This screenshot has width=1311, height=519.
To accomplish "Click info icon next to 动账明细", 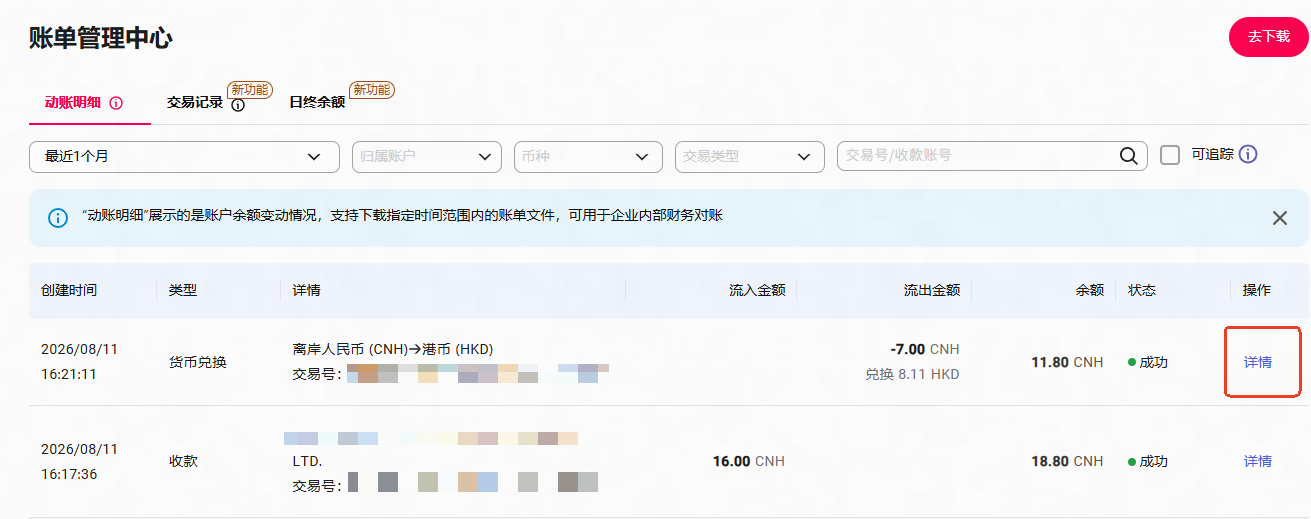I will click(x=116, y=103).
